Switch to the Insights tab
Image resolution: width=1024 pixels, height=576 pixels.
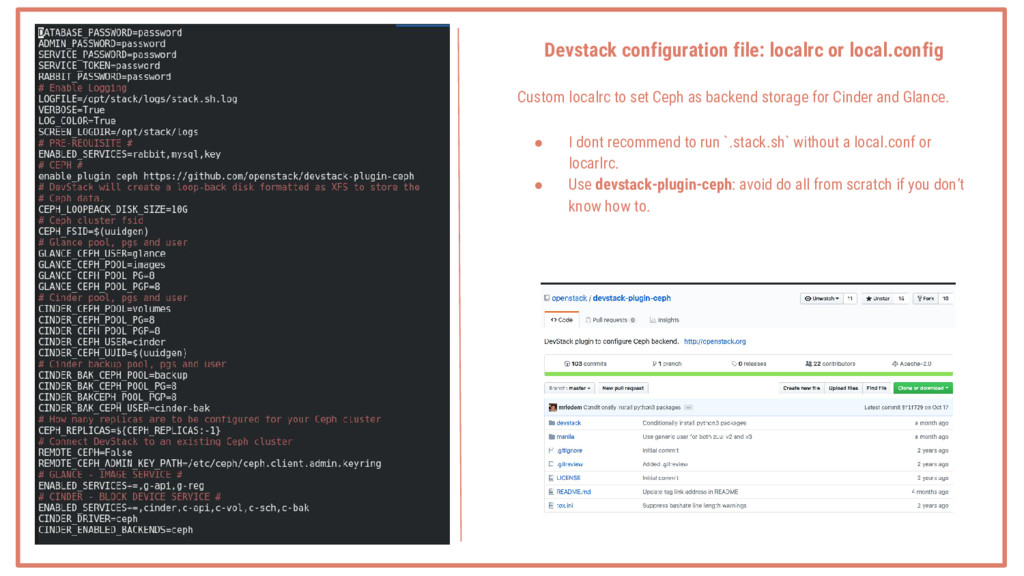point(665,320)
